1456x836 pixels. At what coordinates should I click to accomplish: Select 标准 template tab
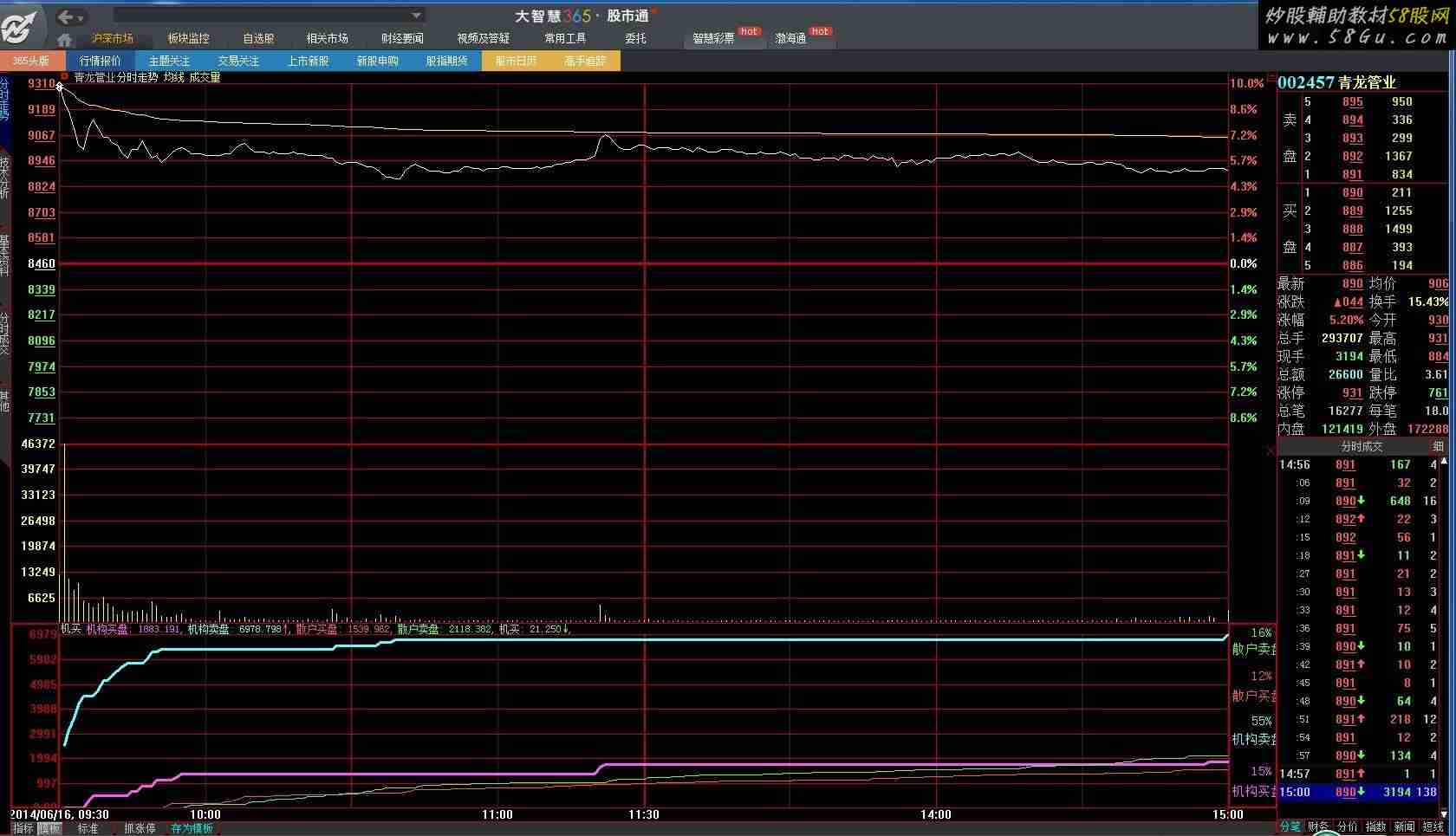pyautogui.click(x=88, y=828)
